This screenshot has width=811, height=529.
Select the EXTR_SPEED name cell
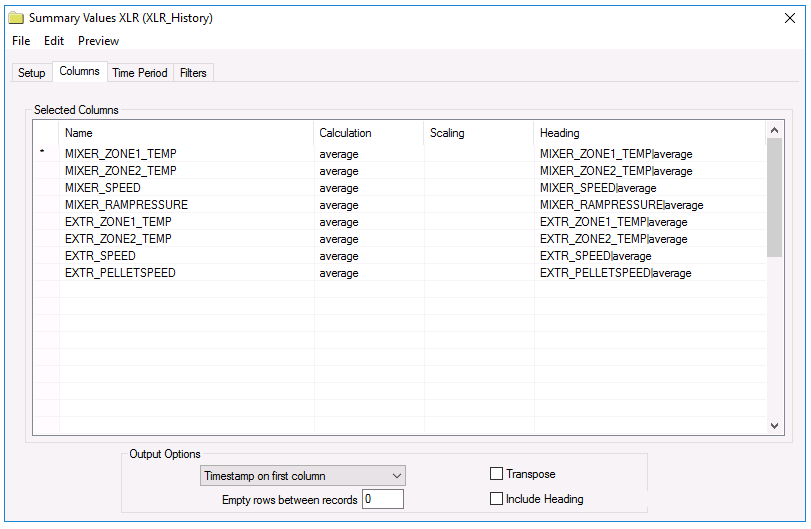click(186, 256)
